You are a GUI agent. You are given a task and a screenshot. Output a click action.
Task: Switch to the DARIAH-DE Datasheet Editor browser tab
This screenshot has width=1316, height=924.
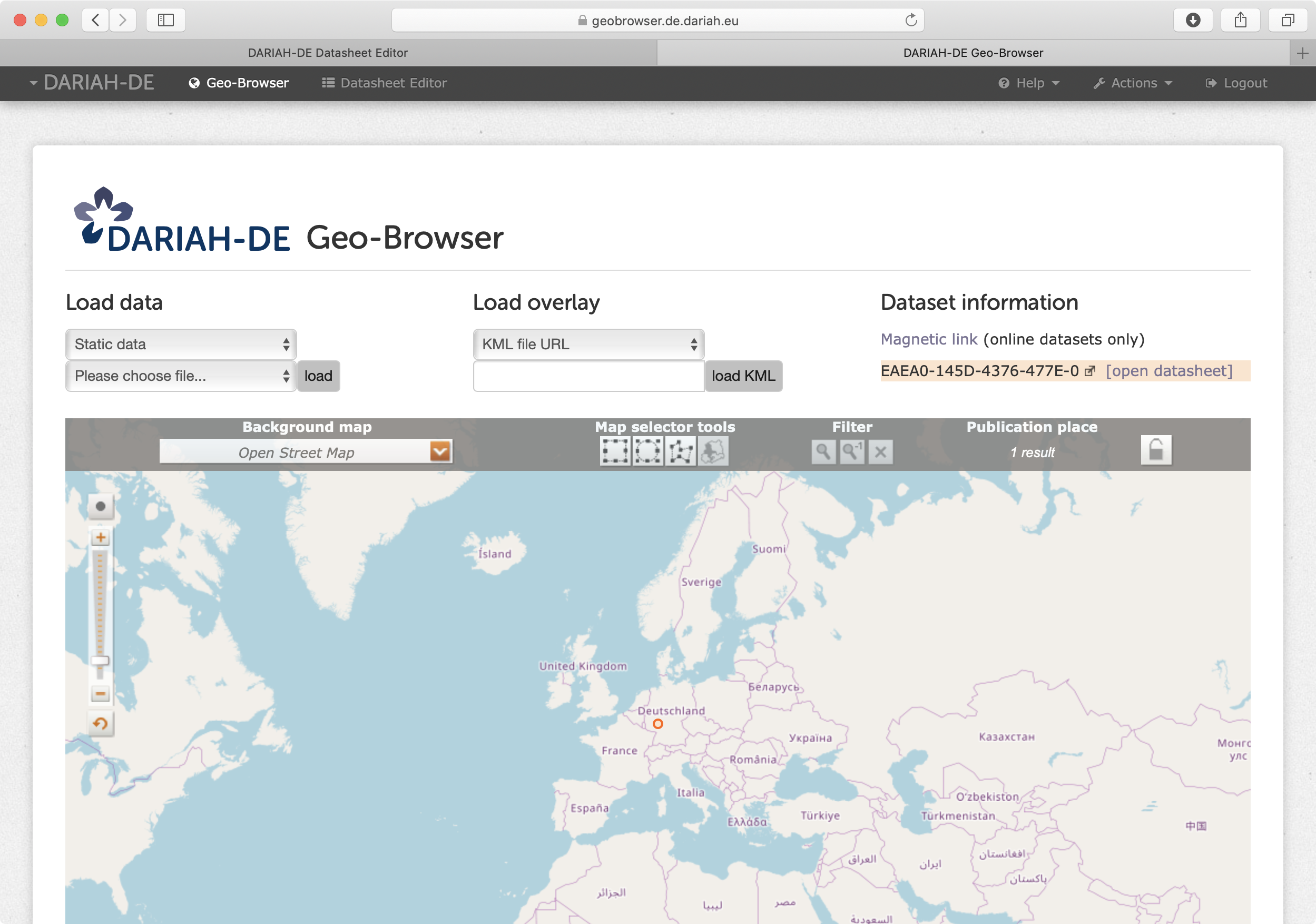click(329, 52)
